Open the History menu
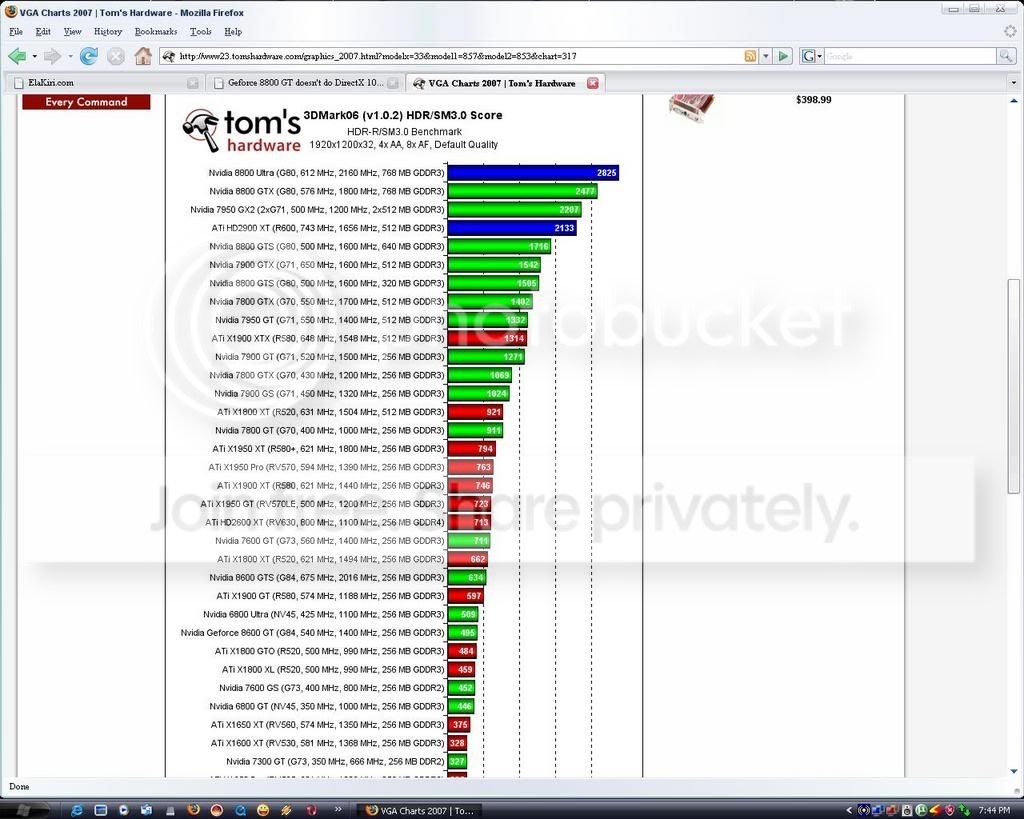1024x819 pixels. pyautogui.click(x=108, y=31)
